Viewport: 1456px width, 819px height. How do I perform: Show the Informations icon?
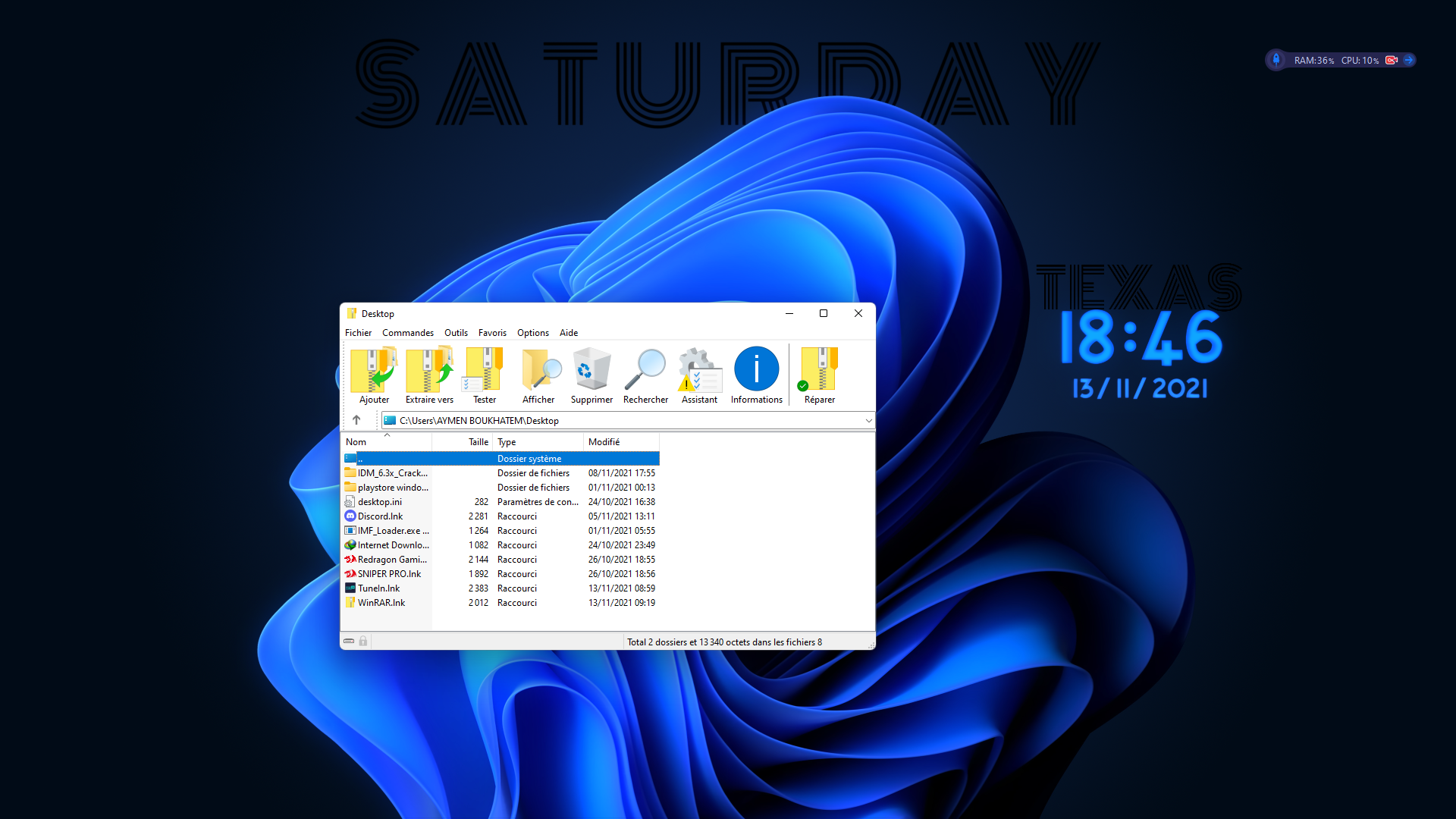pyautogui.click(x=756, y=370)
